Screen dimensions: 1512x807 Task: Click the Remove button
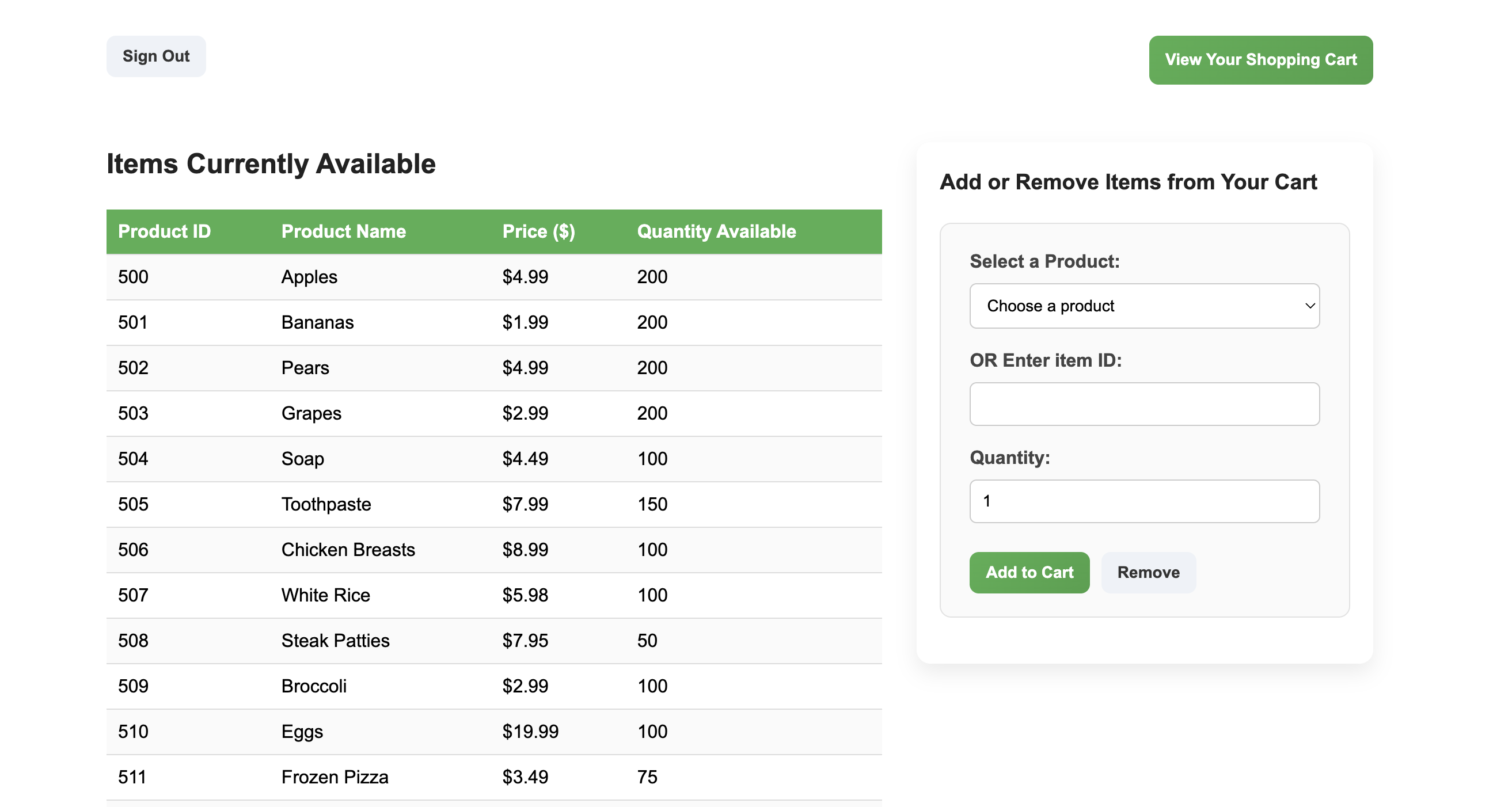click(1148, 572)
